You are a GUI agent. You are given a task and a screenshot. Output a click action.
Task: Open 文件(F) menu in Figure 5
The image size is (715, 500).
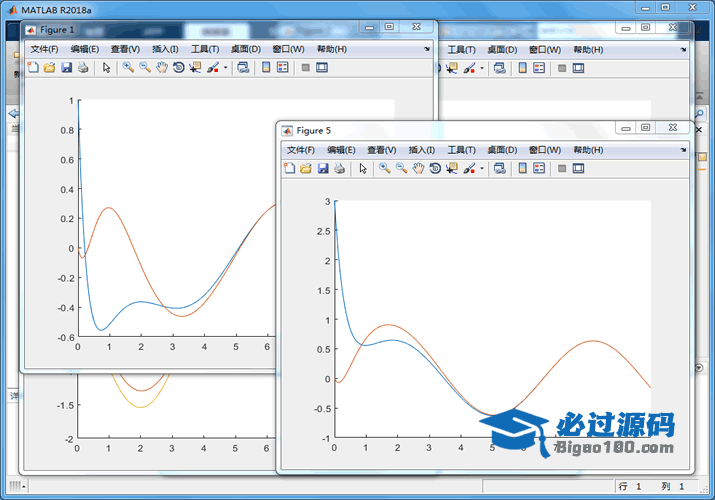click(301, 150)
